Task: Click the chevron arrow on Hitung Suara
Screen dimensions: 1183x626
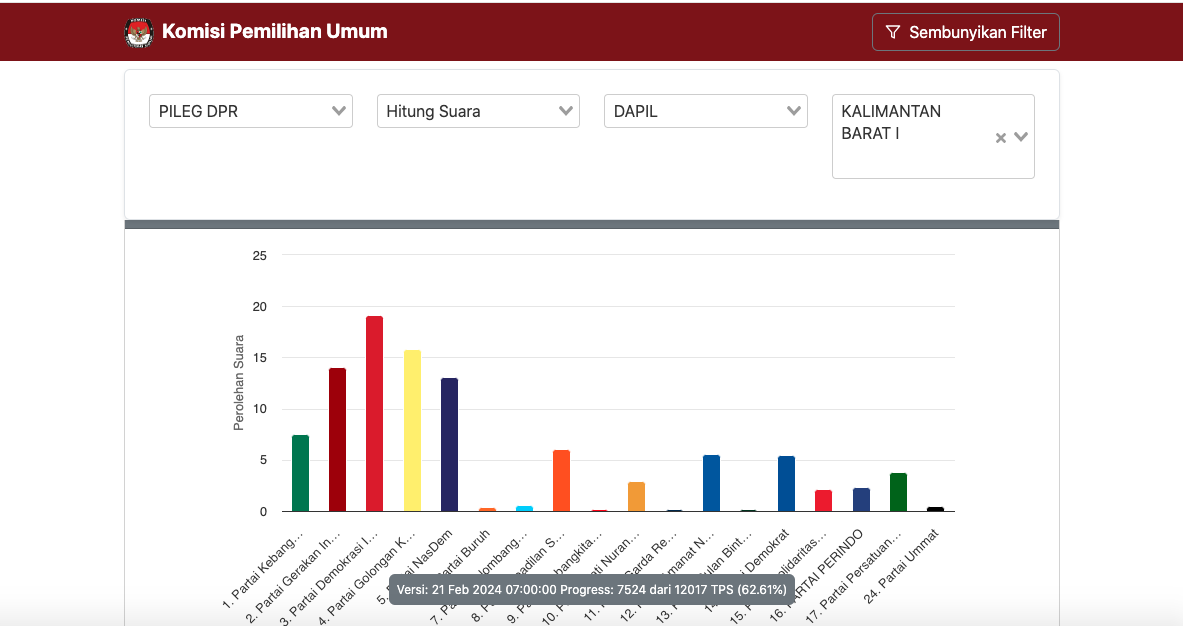Action: pos(566,111)
